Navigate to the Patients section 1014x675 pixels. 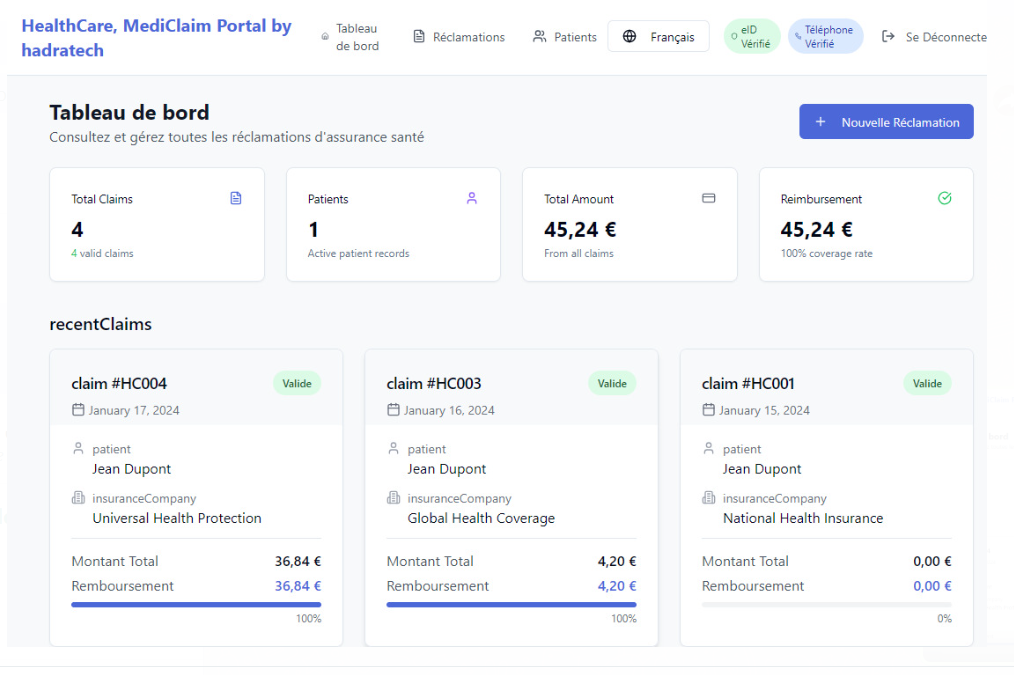(565, 37)
